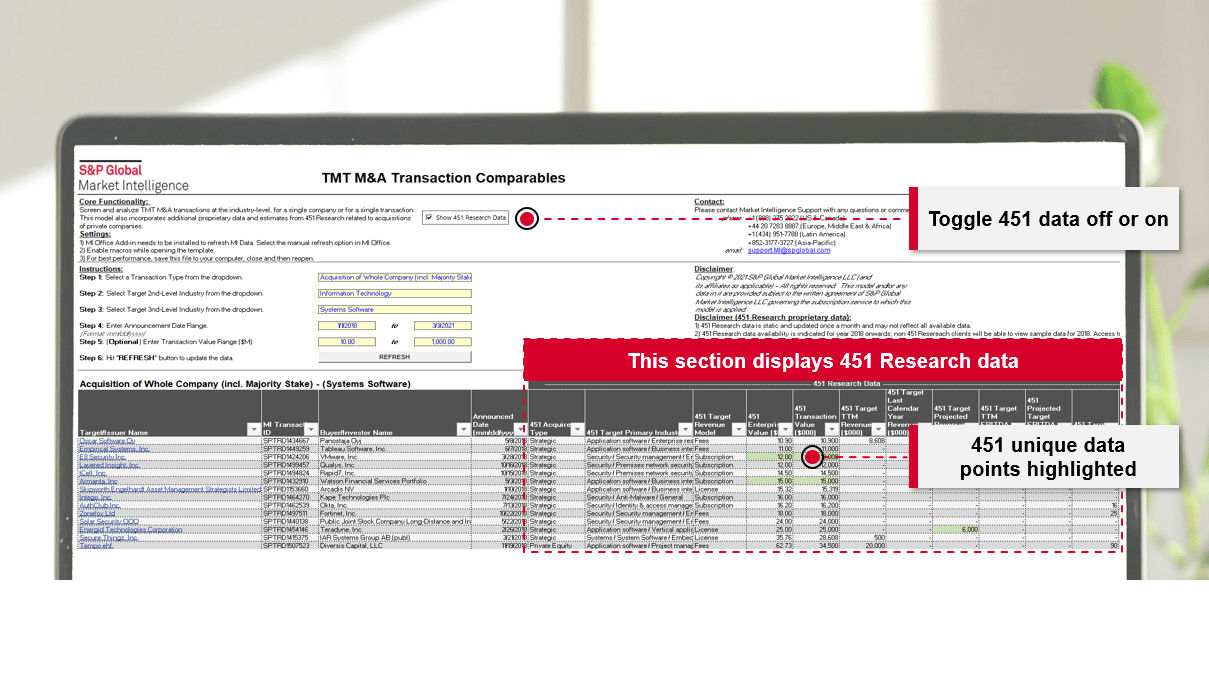Open the 451 Acquirer Type filter arrow
The image size is (1209, 674).
click(577, 429)
